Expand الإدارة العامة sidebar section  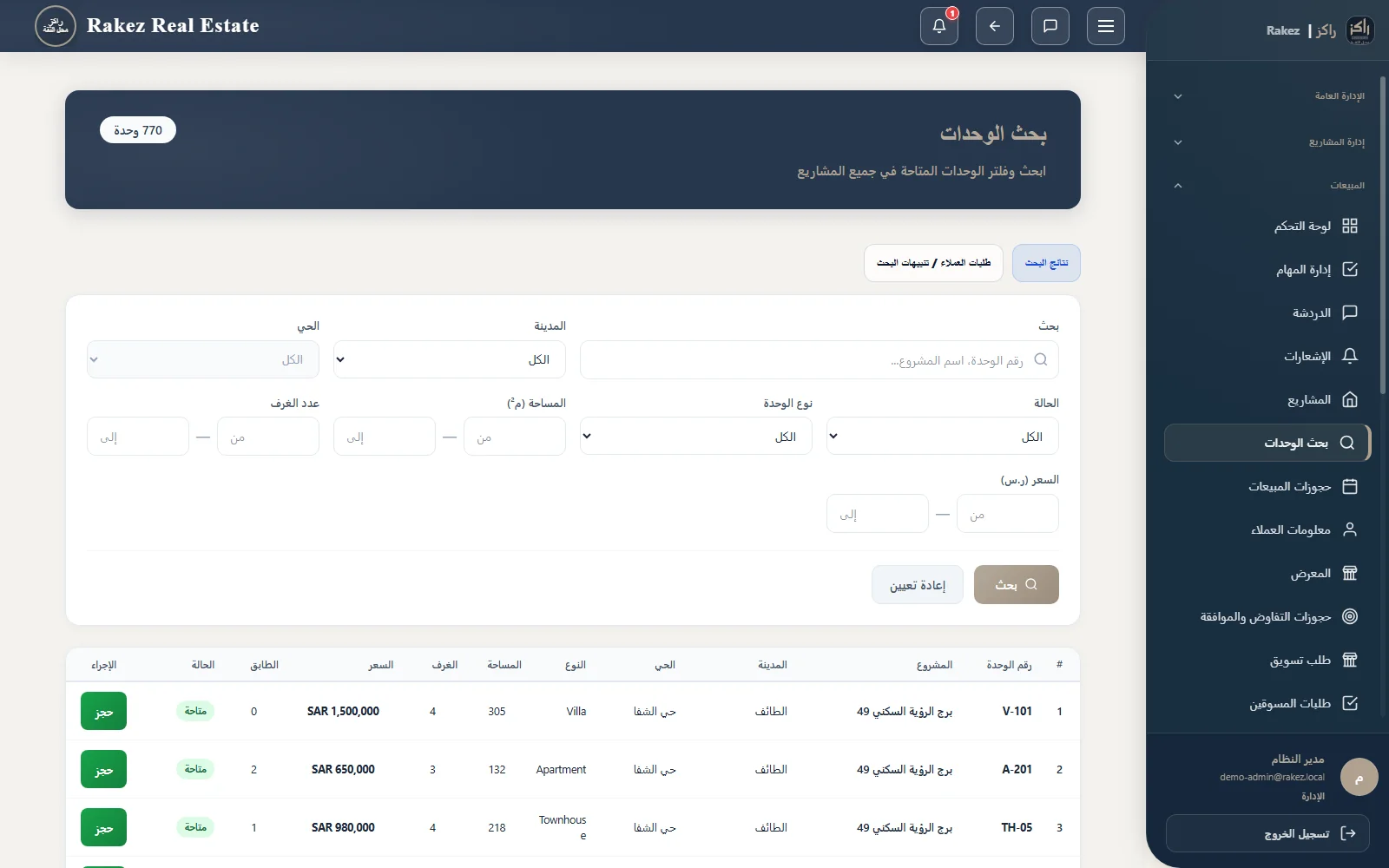[x=1267, y=96]
